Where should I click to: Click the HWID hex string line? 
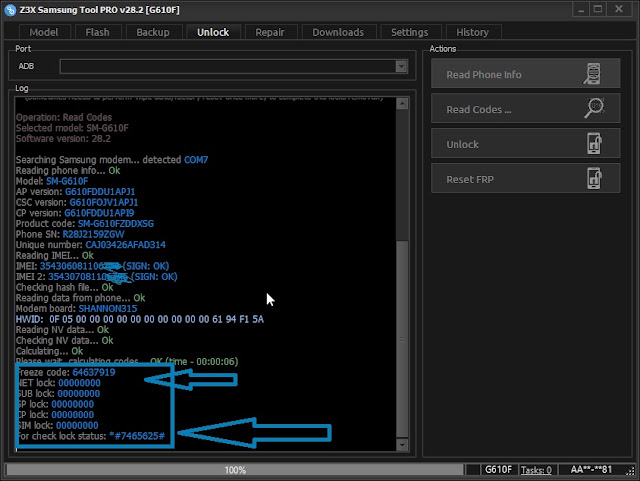(x=140, y=319)
